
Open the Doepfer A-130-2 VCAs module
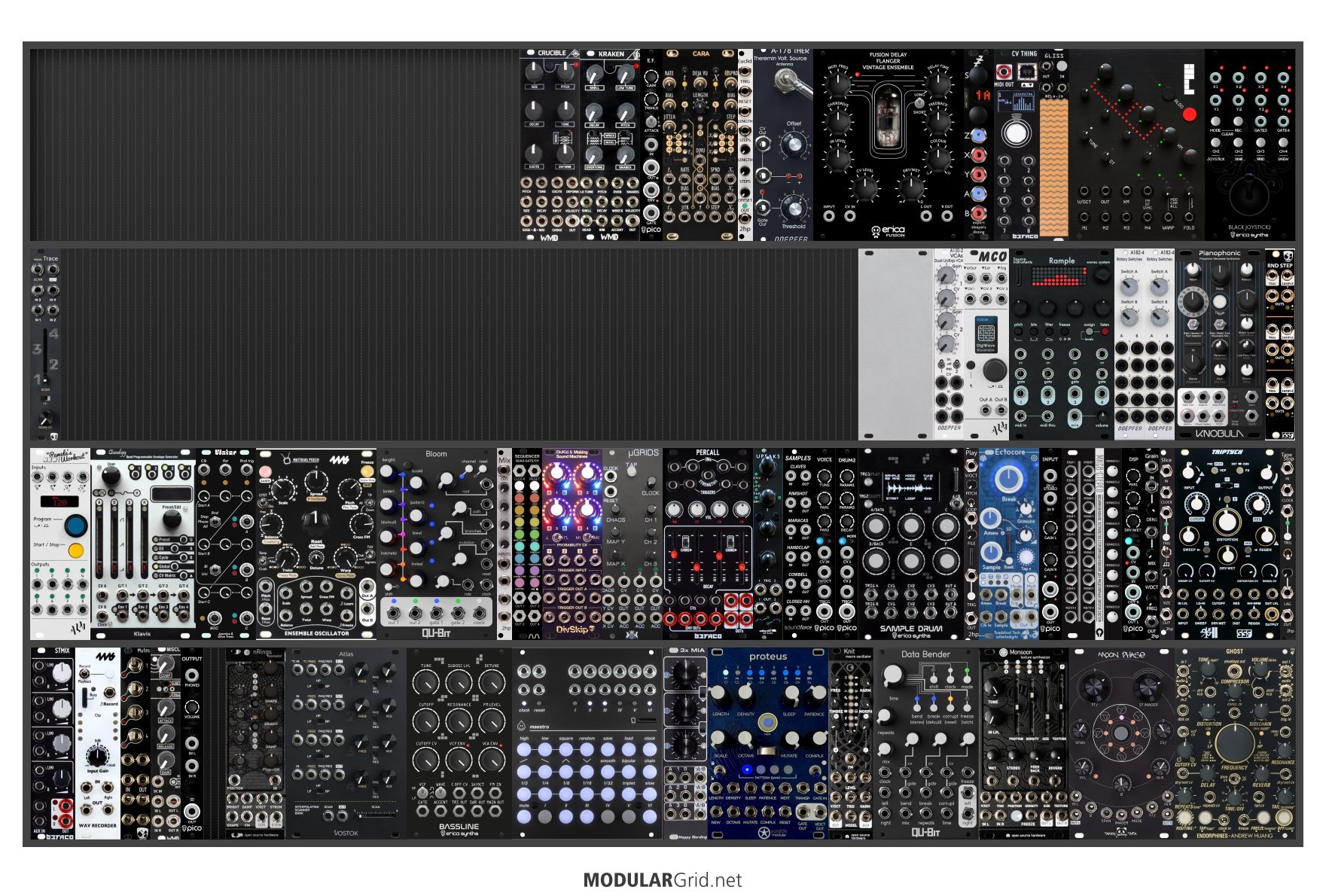pos(949,344)
